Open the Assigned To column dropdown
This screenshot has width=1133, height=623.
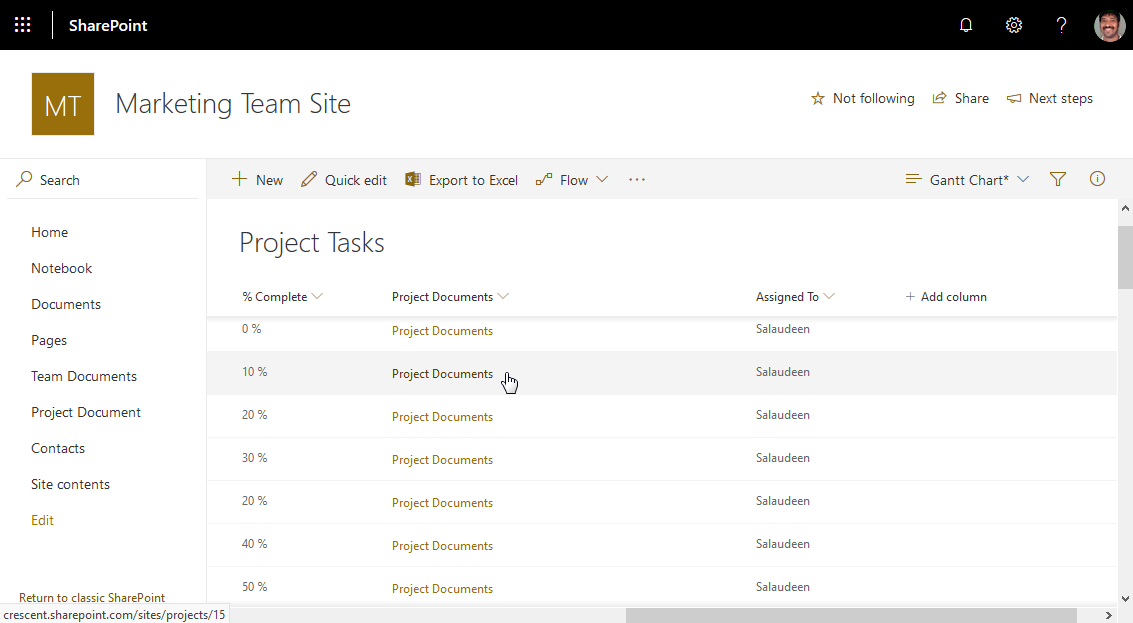tap(831, 296)
